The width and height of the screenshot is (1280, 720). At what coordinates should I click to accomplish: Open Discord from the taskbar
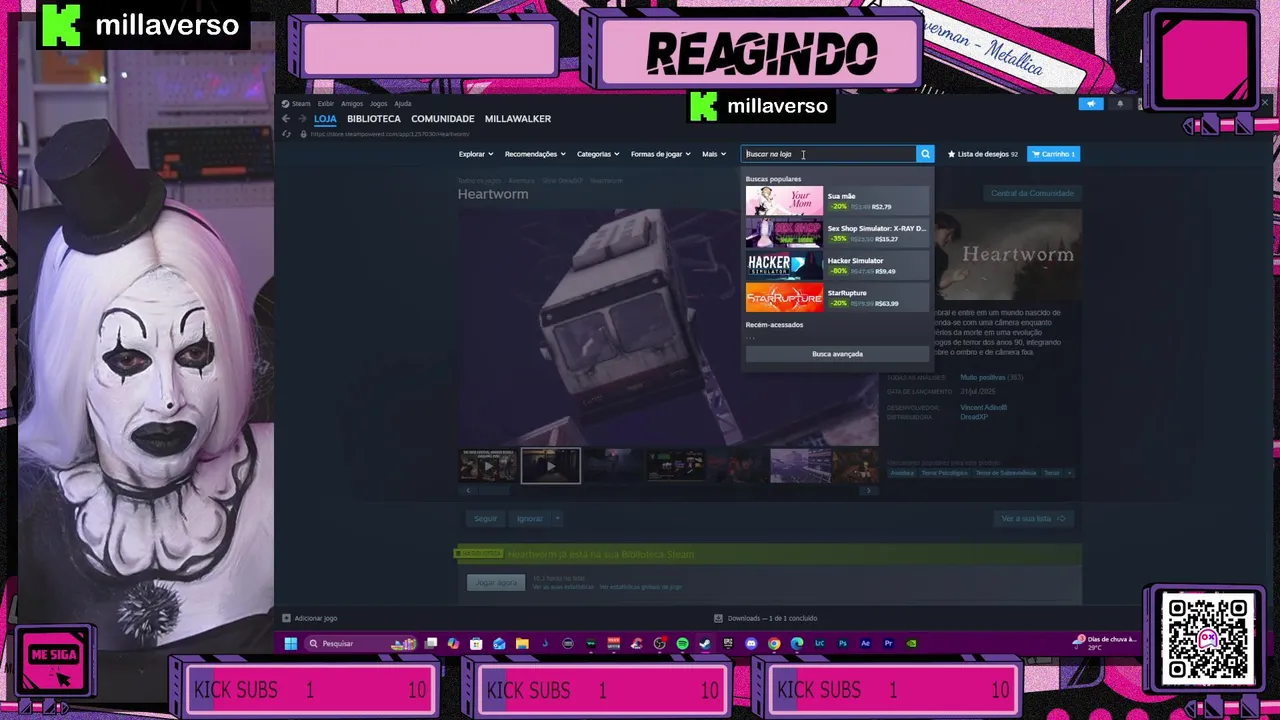point(751,643)
